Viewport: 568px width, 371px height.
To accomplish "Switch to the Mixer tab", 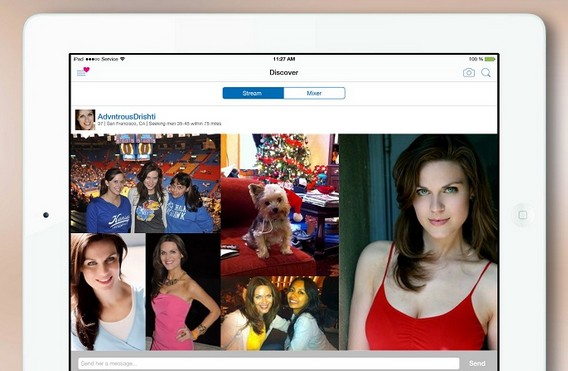I will (x=314, y=93).
